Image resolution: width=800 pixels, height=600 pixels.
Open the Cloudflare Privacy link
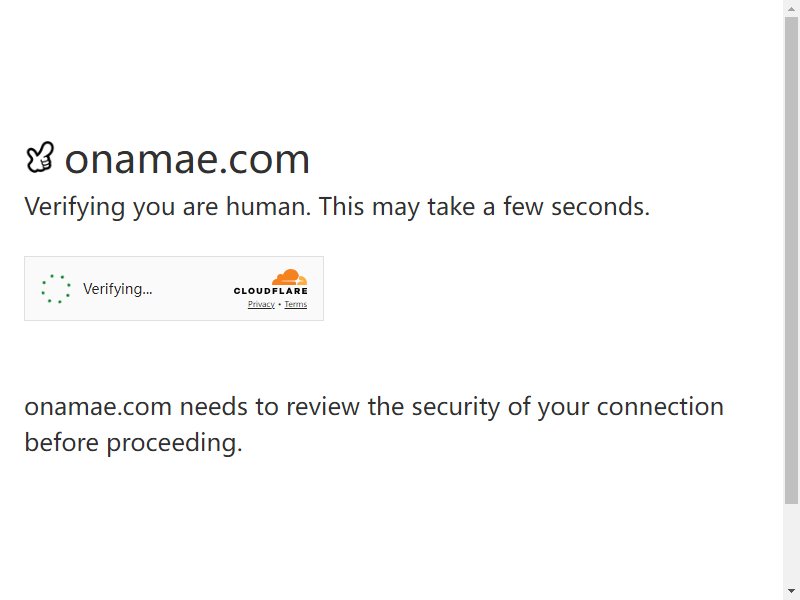(x=261, y=305)
